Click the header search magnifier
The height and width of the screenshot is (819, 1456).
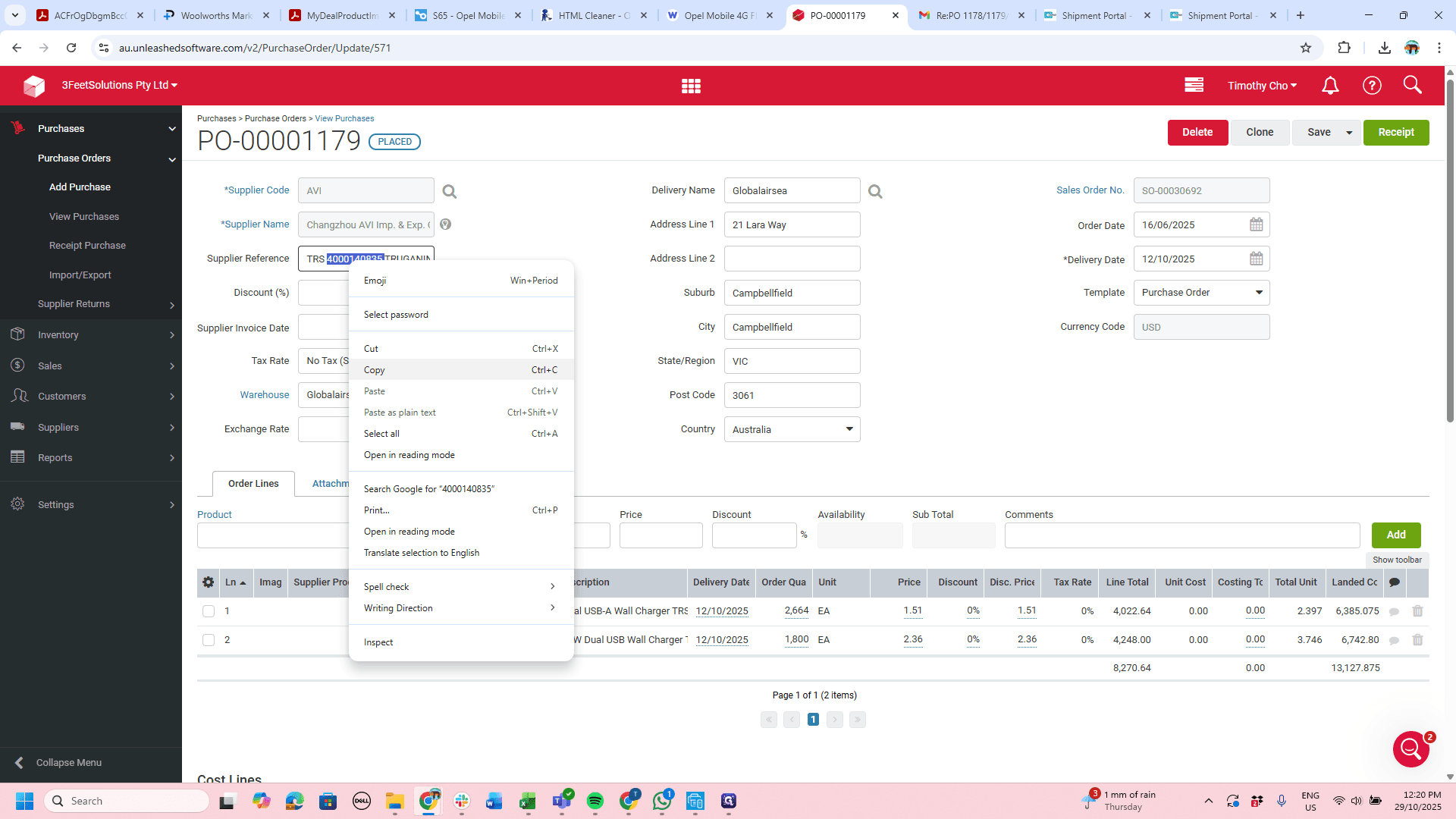coord(1412,85)
